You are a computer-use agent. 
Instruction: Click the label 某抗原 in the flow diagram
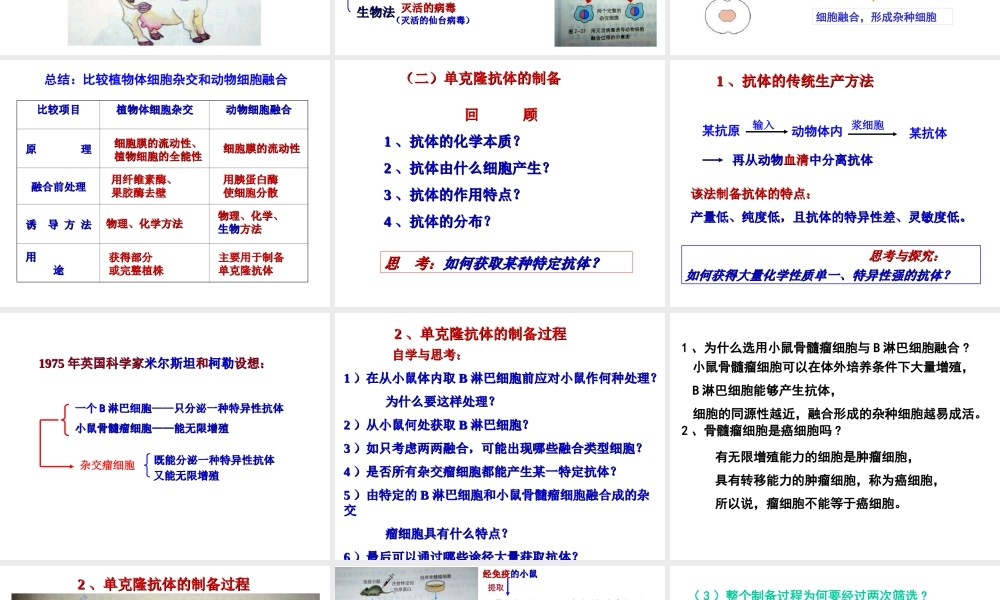click(721, 131)
